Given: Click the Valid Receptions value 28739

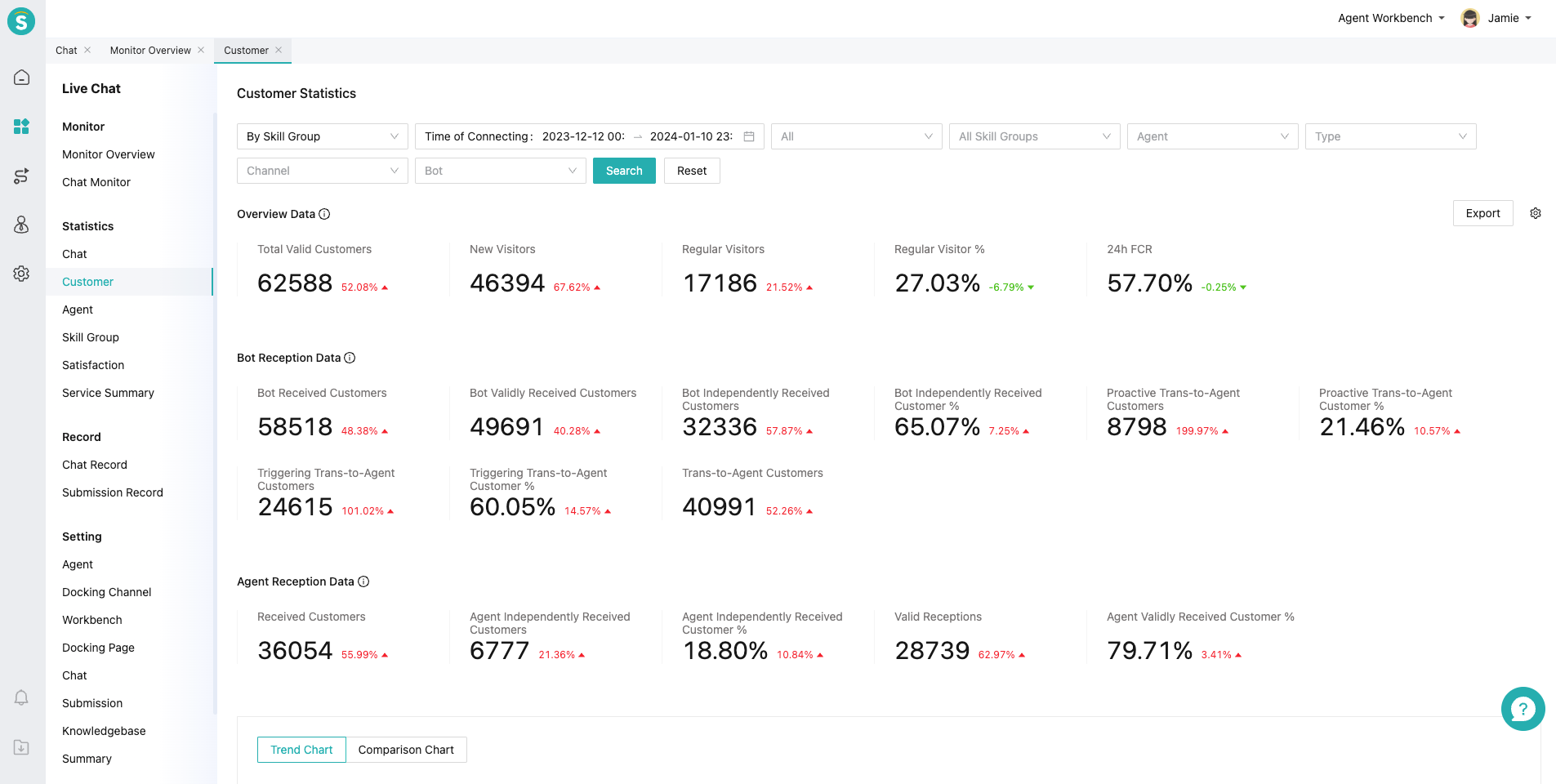Looking at the screenshot, I should point(932,650).
